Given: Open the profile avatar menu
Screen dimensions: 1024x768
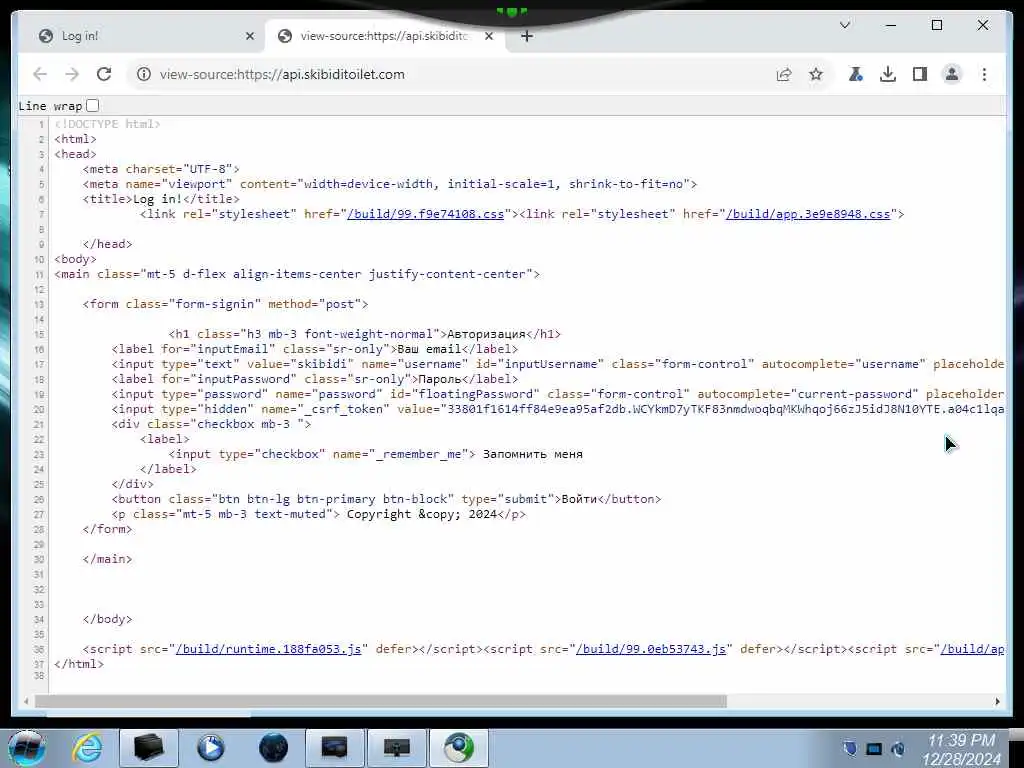Looking at the screenshot, I should [952, 74].
